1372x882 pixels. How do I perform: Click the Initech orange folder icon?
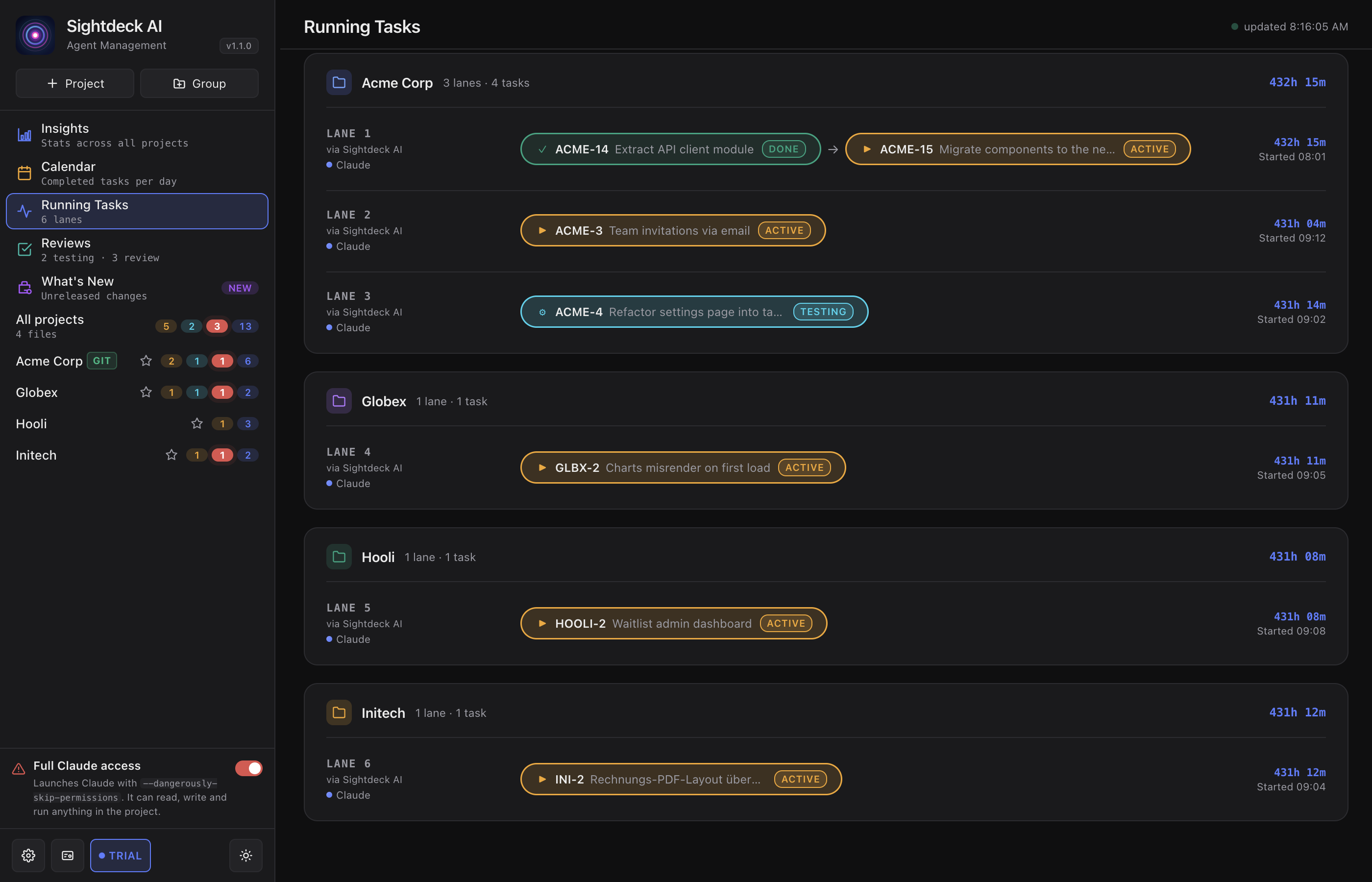(x=339, y=712)
